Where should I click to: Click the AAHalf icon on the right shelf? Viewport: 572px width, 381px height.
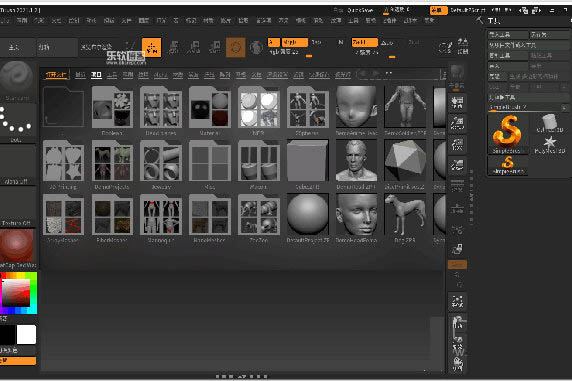coord(457,165)
